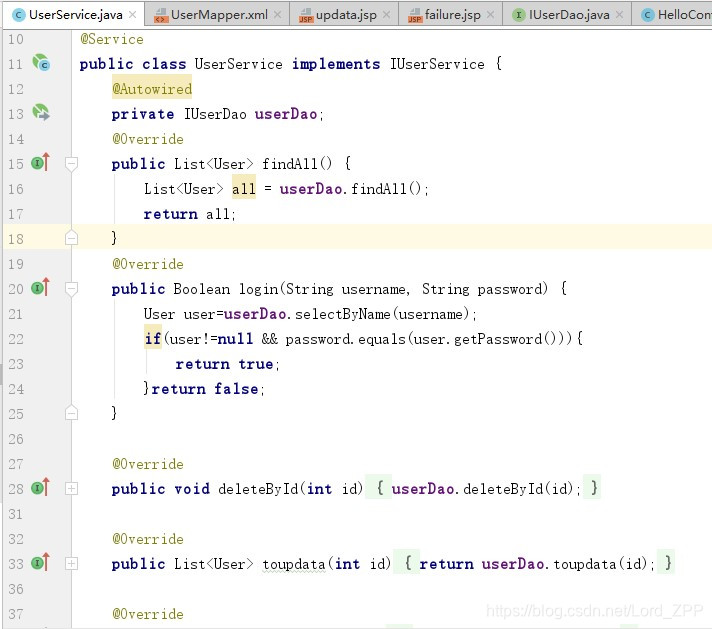The image size is (712, 629).
Task: Click the login method name on line 20
Action: [x=259, y=289]
